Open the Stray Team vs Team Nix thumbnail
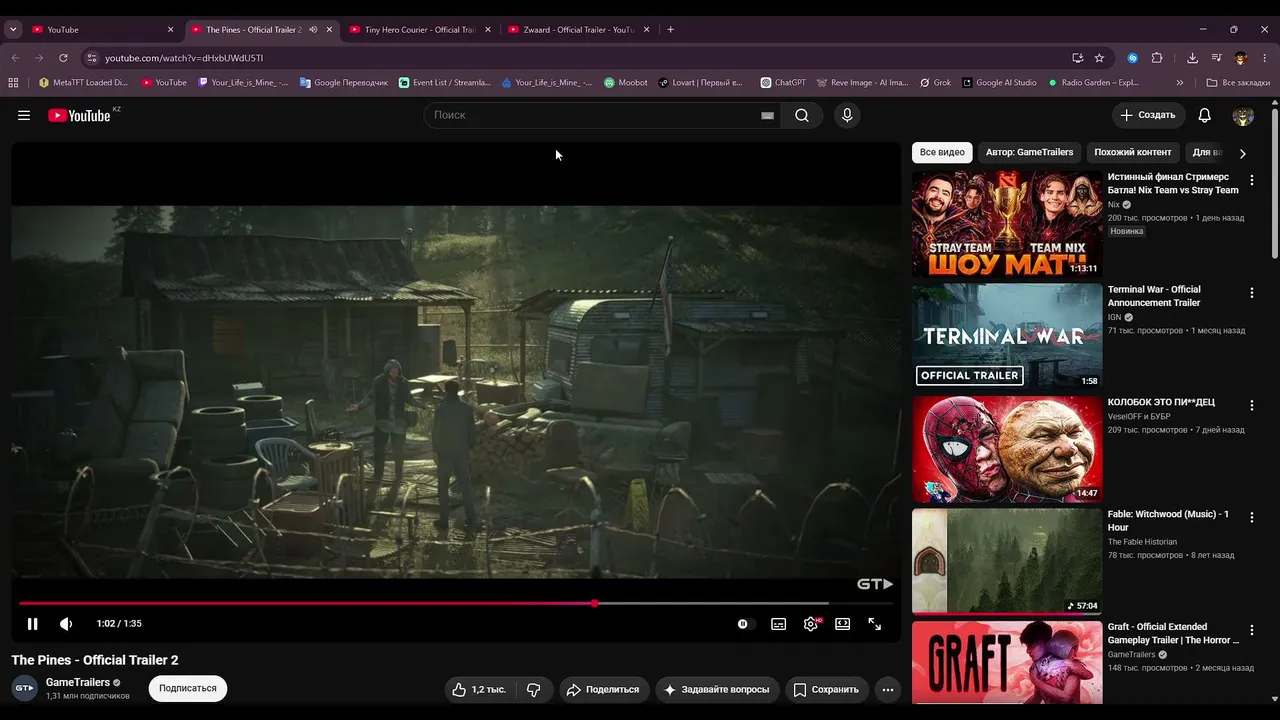Viewport: 1280px width, 720px height. coord(1007,224)
